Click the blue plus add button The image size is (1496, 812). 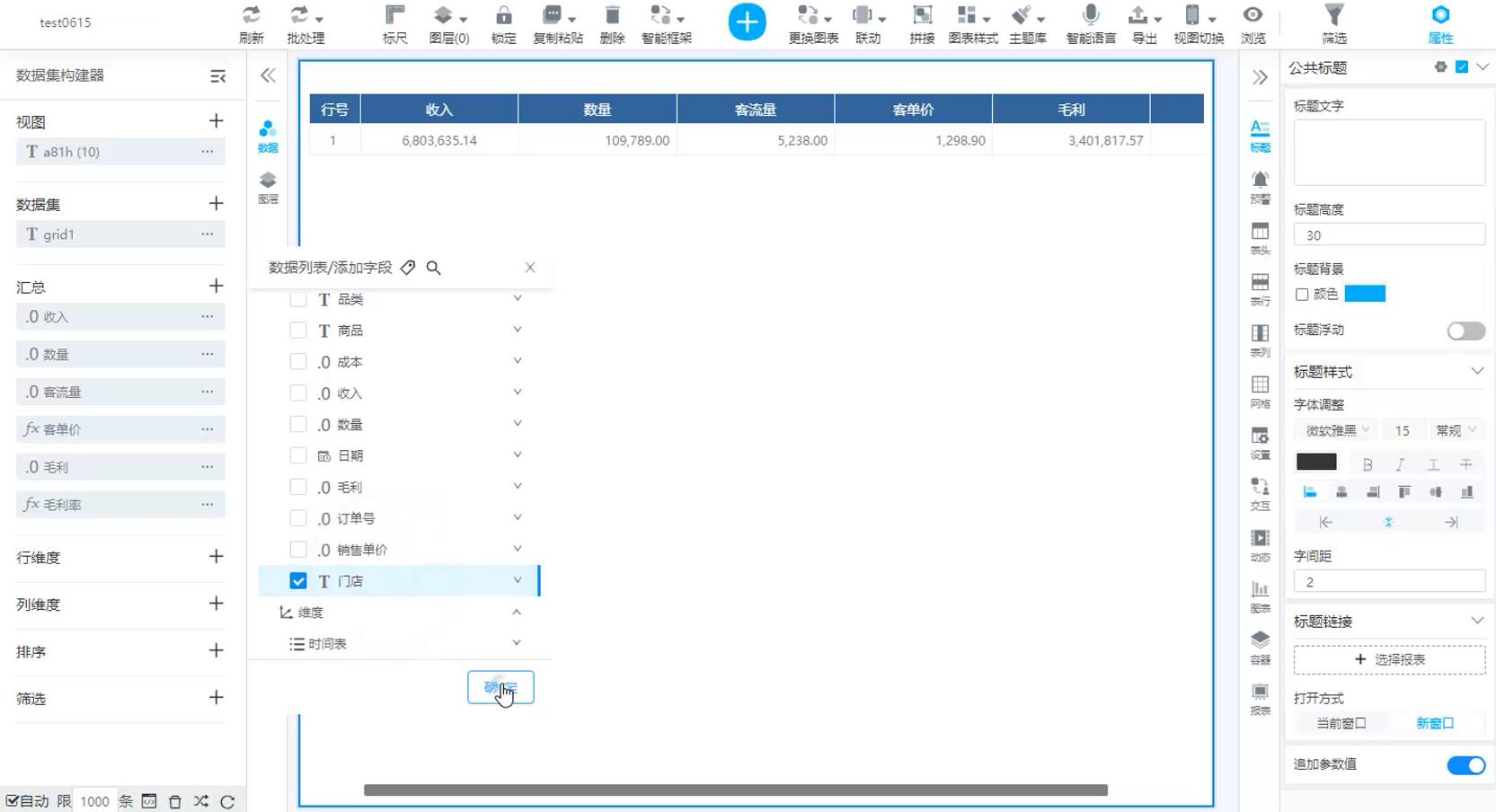tap(748, 22)
